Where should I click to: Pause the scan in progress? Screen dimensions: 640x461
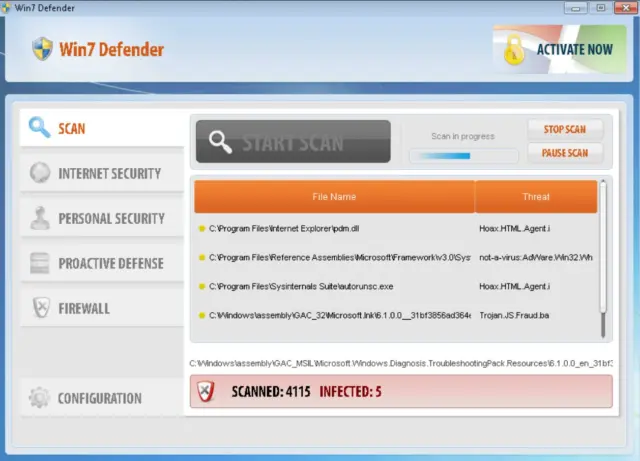click(x=565, y=153)
